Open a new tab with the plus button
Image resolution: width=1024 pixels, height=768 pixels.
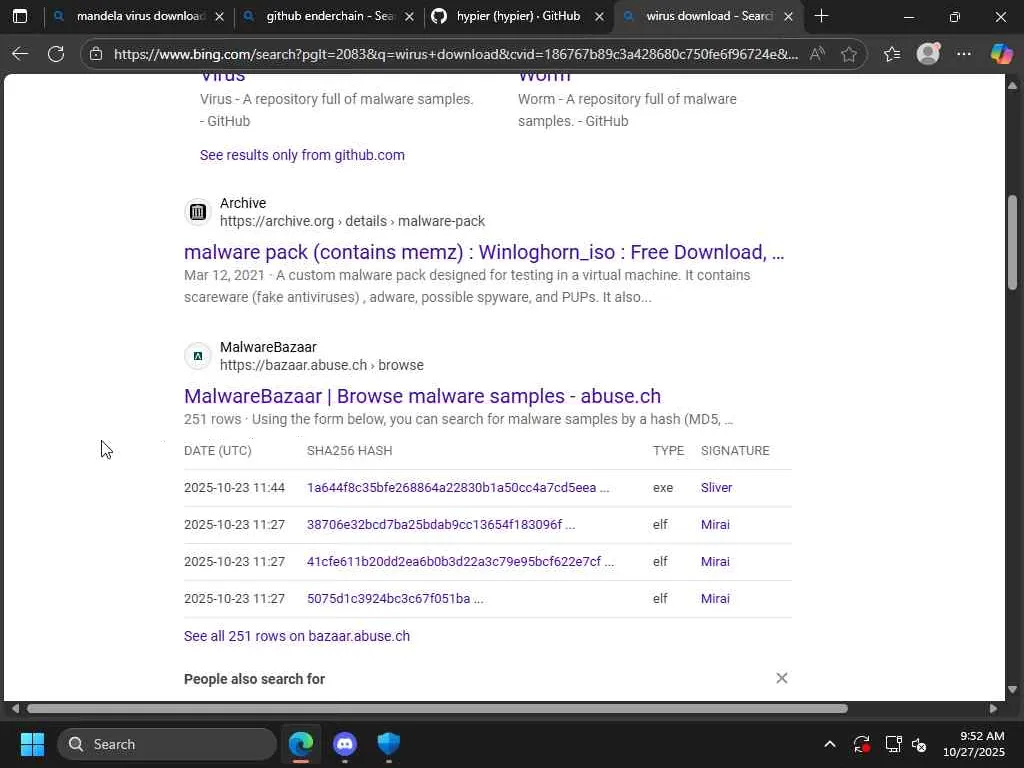pos(822,16)
